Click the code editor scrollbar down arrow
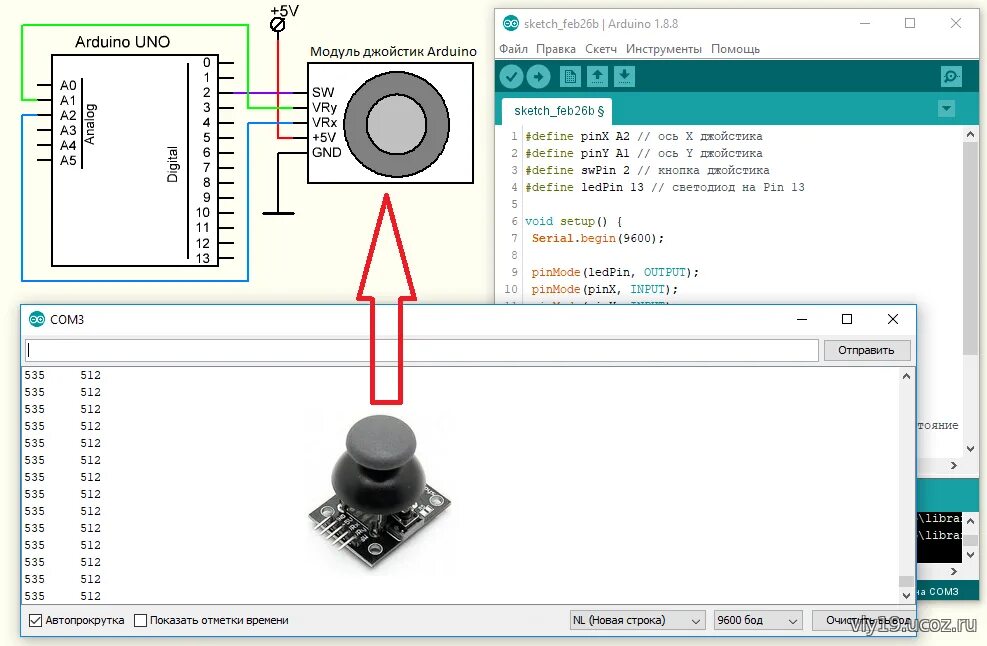The width and height of the screenshot is (987, 646). [x=970, y=448]
